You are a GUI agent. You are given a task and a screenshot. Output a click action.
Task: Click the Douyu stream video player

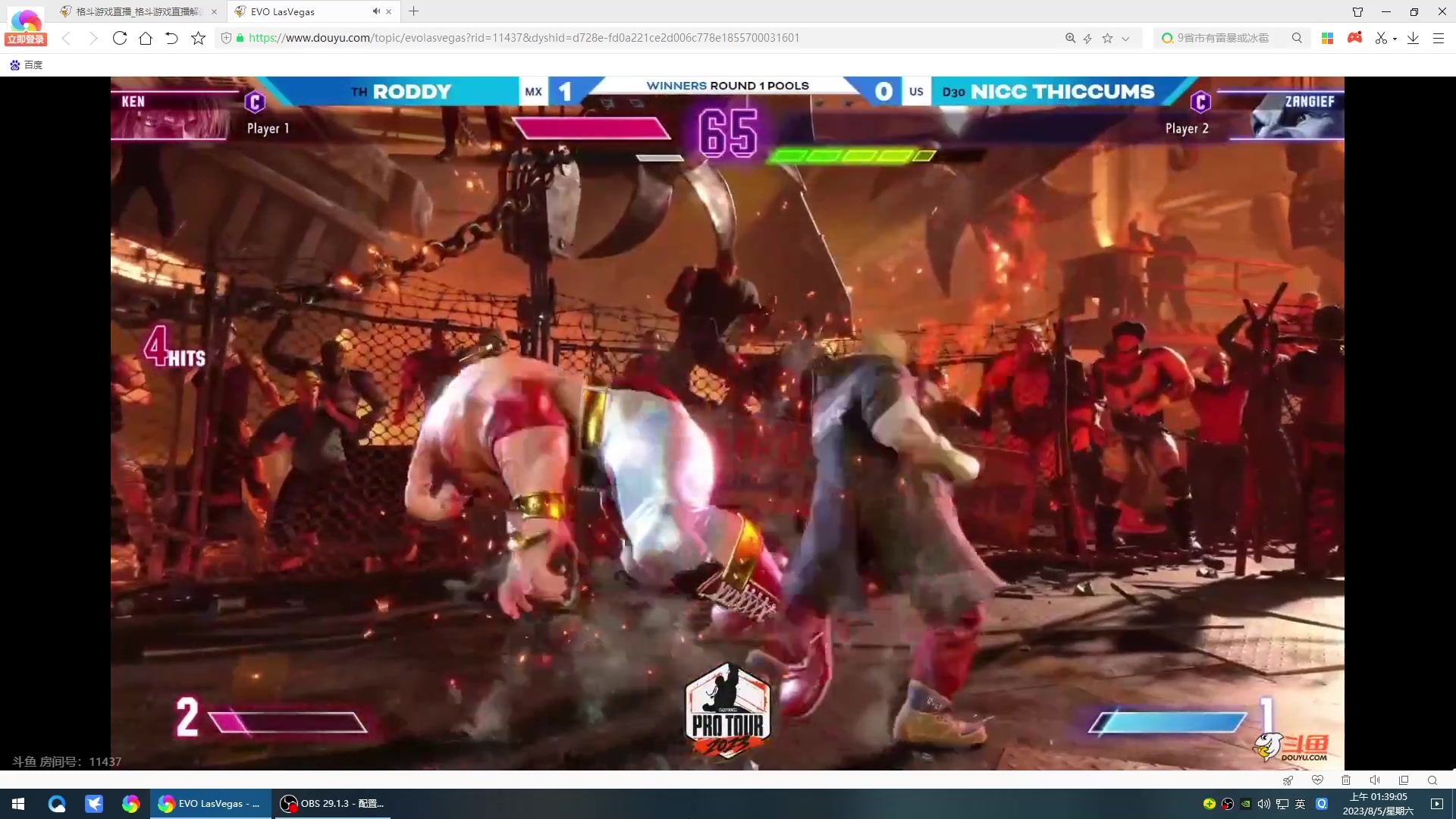[727, 423]
